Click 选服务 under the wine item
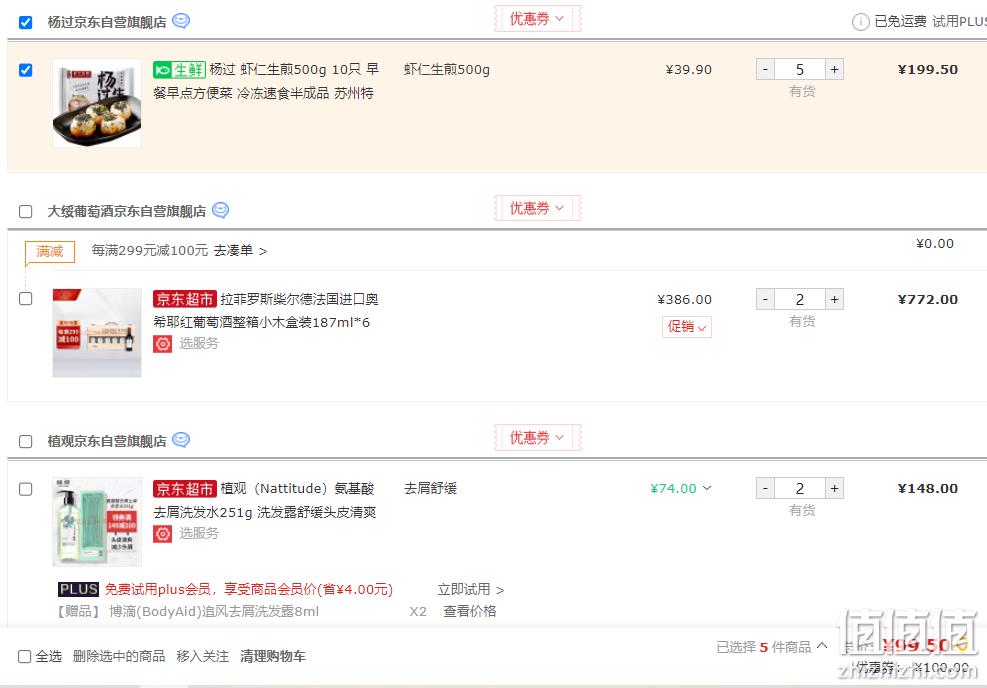This screenshot has width=987, height=688. (x=199, y=343)
